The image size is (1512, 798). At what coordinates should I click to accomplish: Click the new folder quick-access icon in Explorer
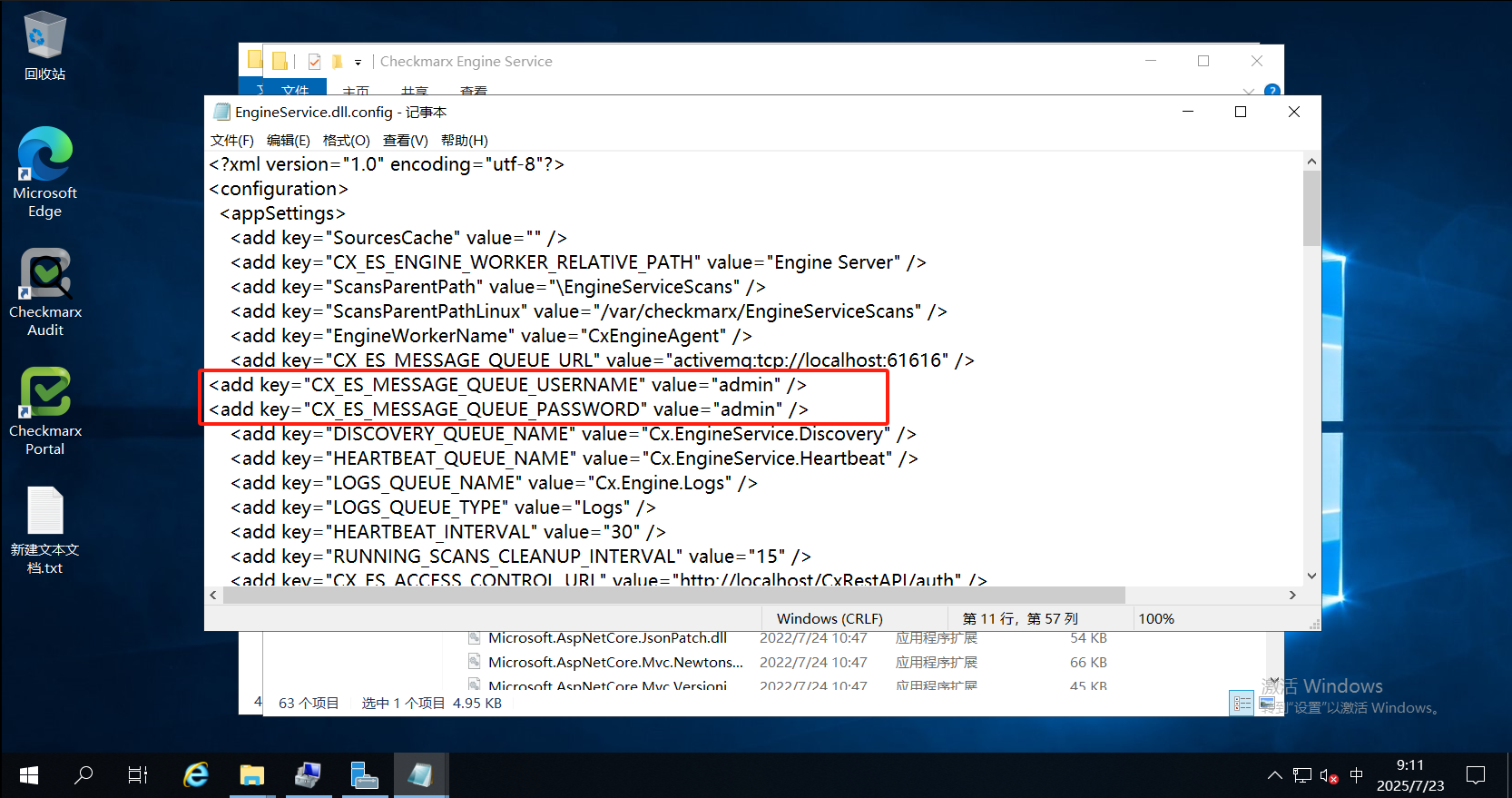click(337, 62)
